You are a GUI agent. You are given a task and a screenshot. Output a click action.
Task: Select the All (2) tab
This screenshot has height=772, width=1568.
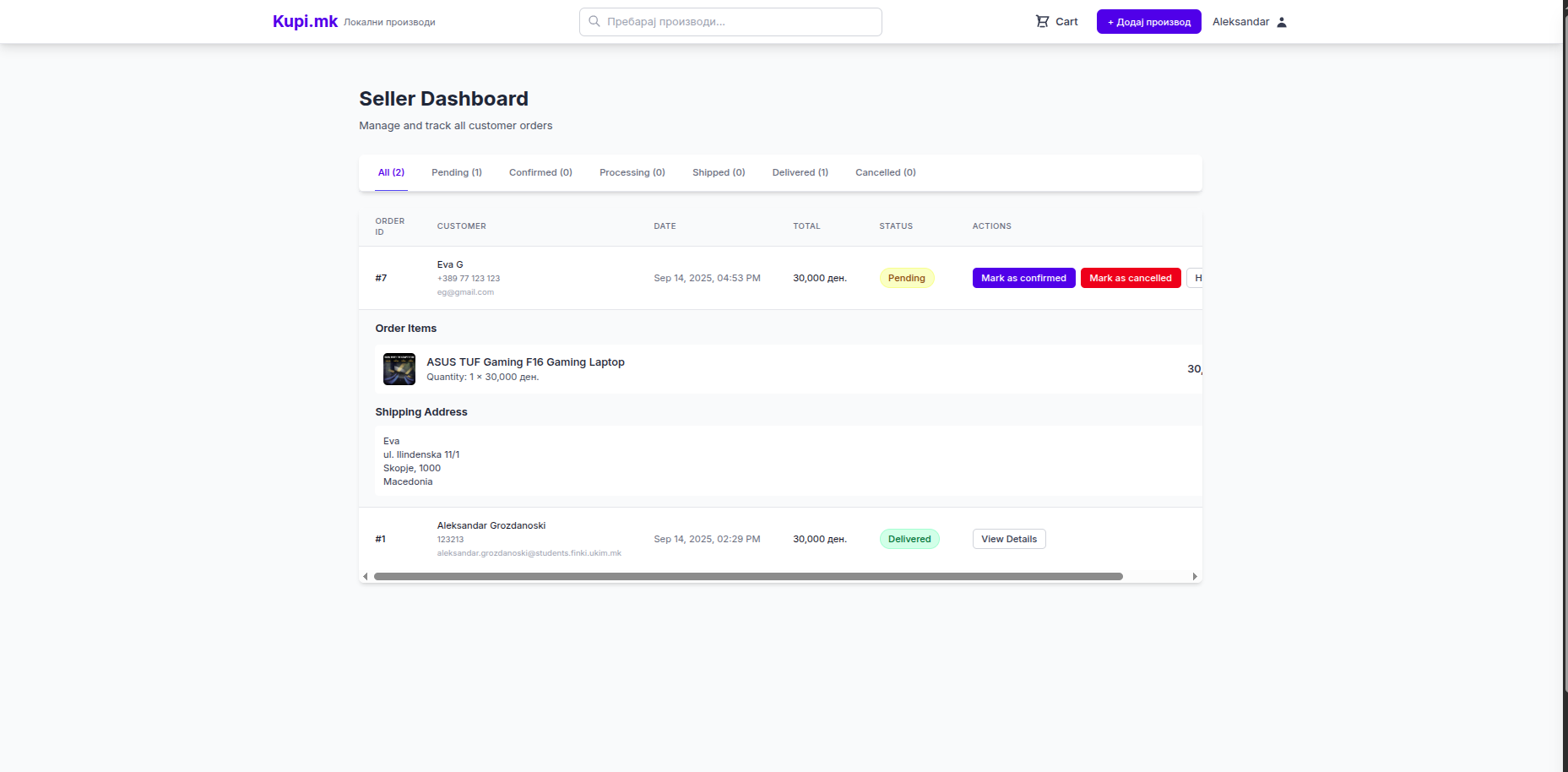pyautogui.click(x=391, y=172)
